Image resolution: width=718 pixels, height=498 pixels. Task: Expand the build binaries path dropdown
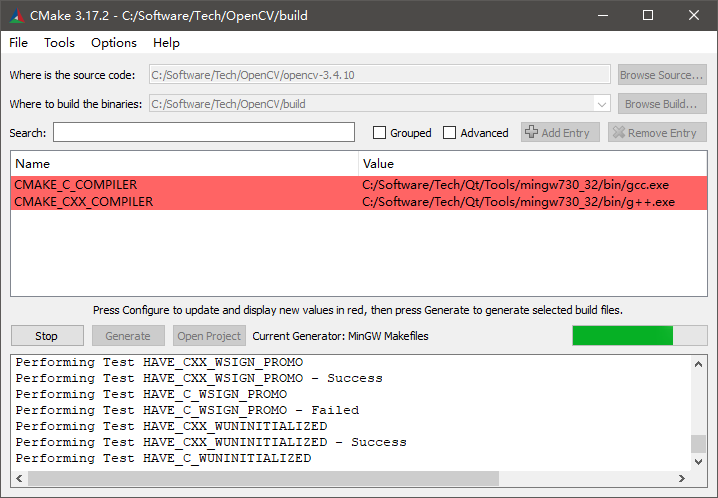602,104
